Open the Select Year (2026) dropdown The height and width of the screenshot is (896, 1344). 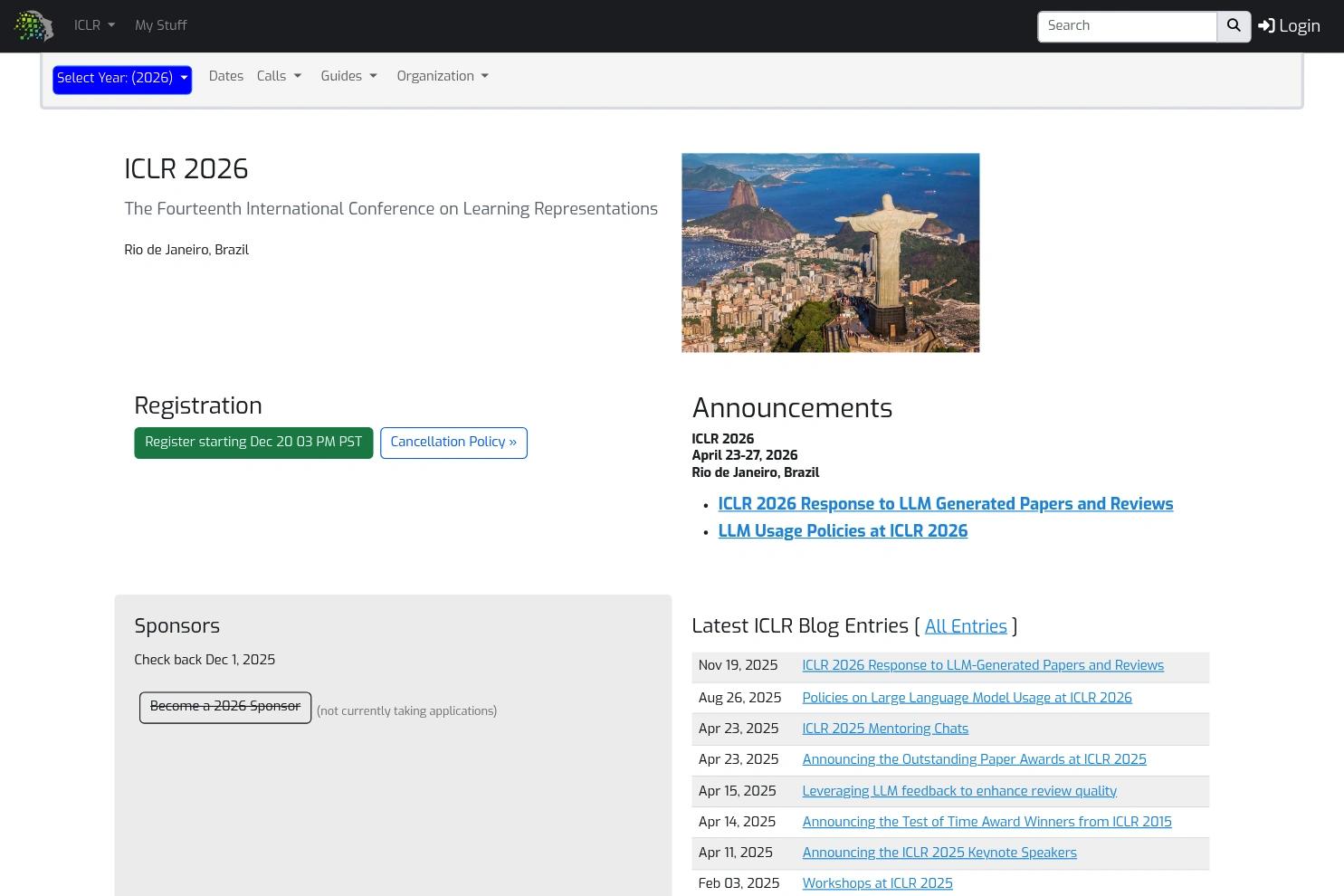pyautogui.click(x=122, y=79)
